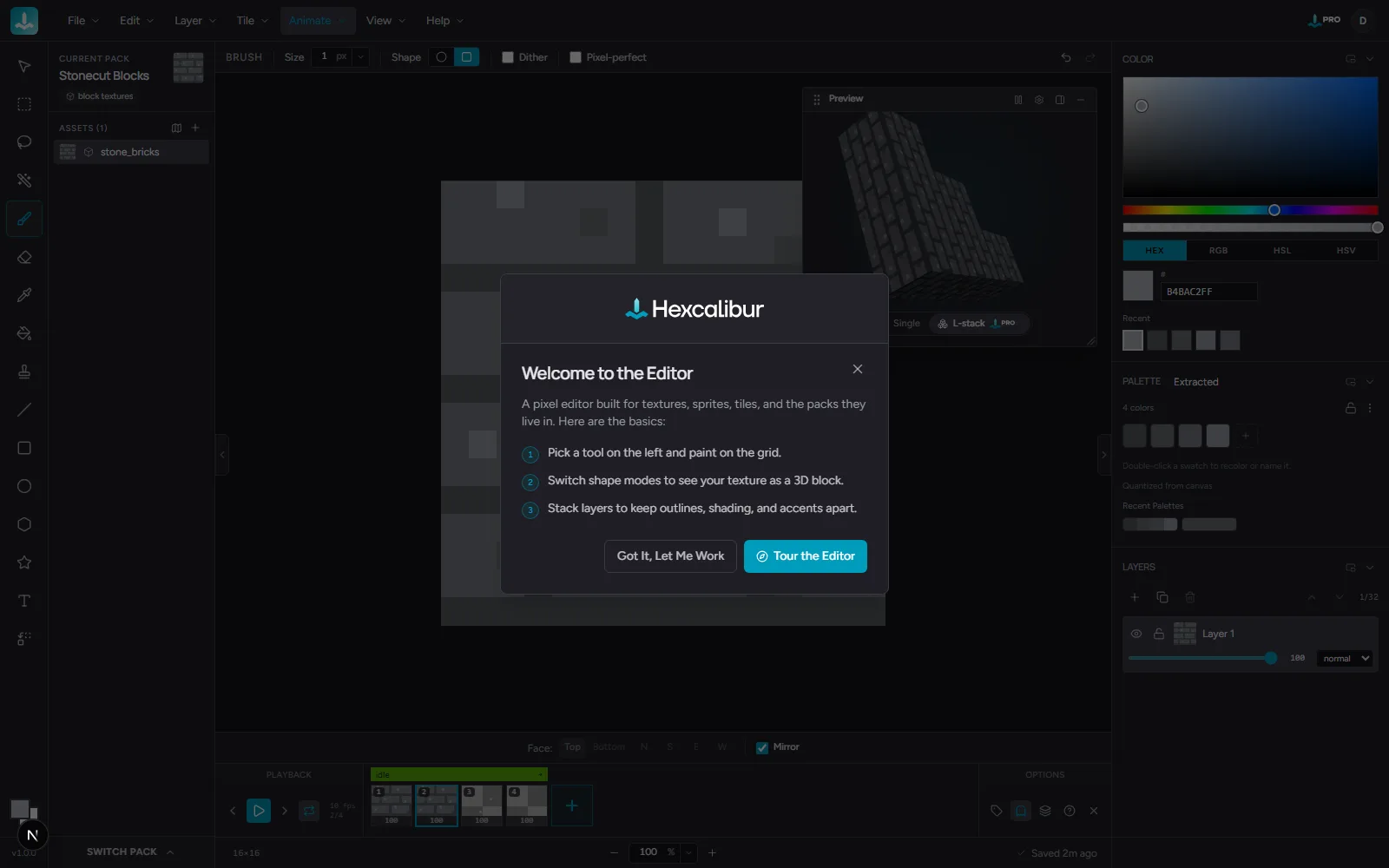The image size is (1389, 868).
Task: Click the Tour the Editor button
Action: point(806,556)
